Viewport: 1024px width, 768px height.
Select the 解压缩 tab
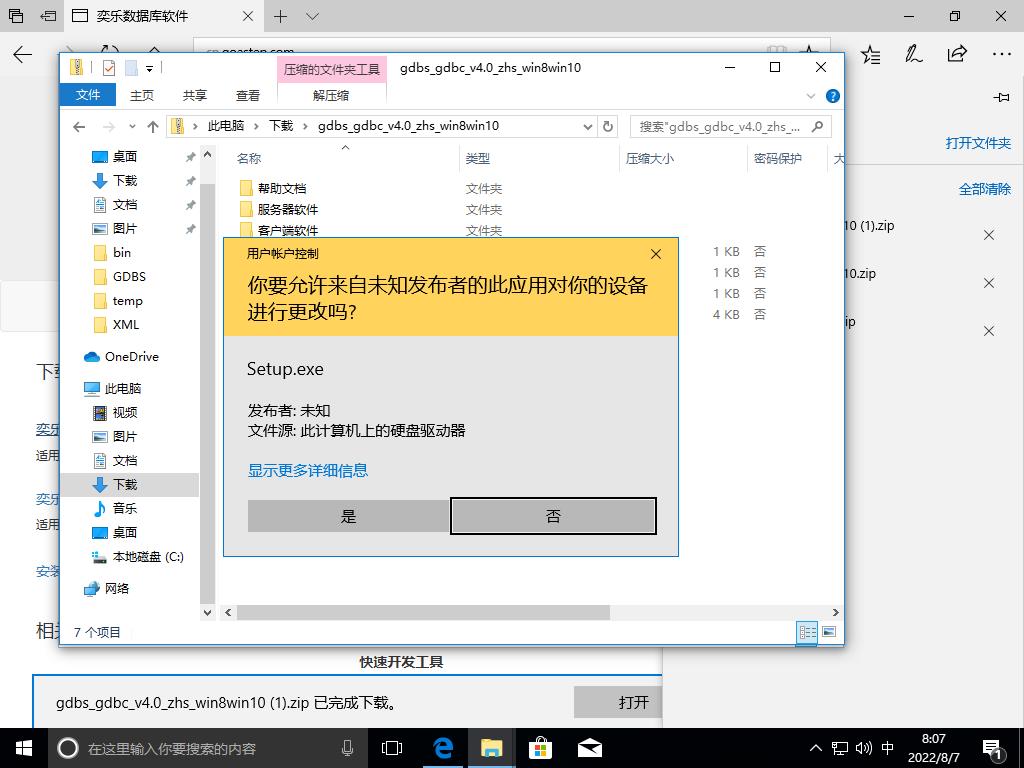coord(331,95)
